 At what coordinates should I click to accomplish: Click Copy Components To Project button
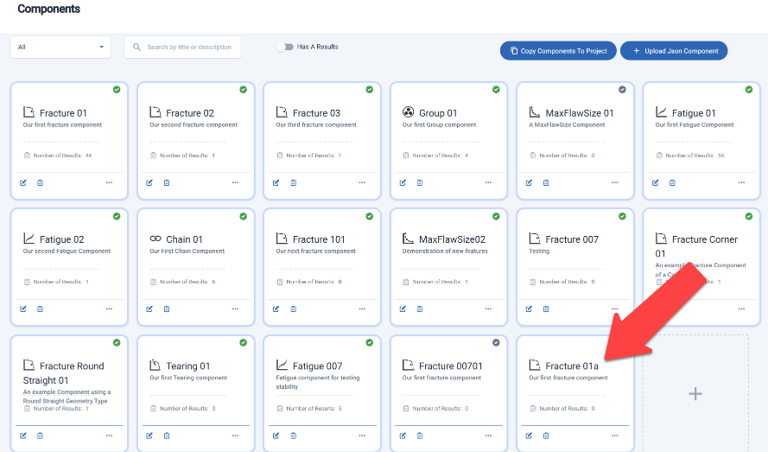pyautogui.click(x=558, y=50)
